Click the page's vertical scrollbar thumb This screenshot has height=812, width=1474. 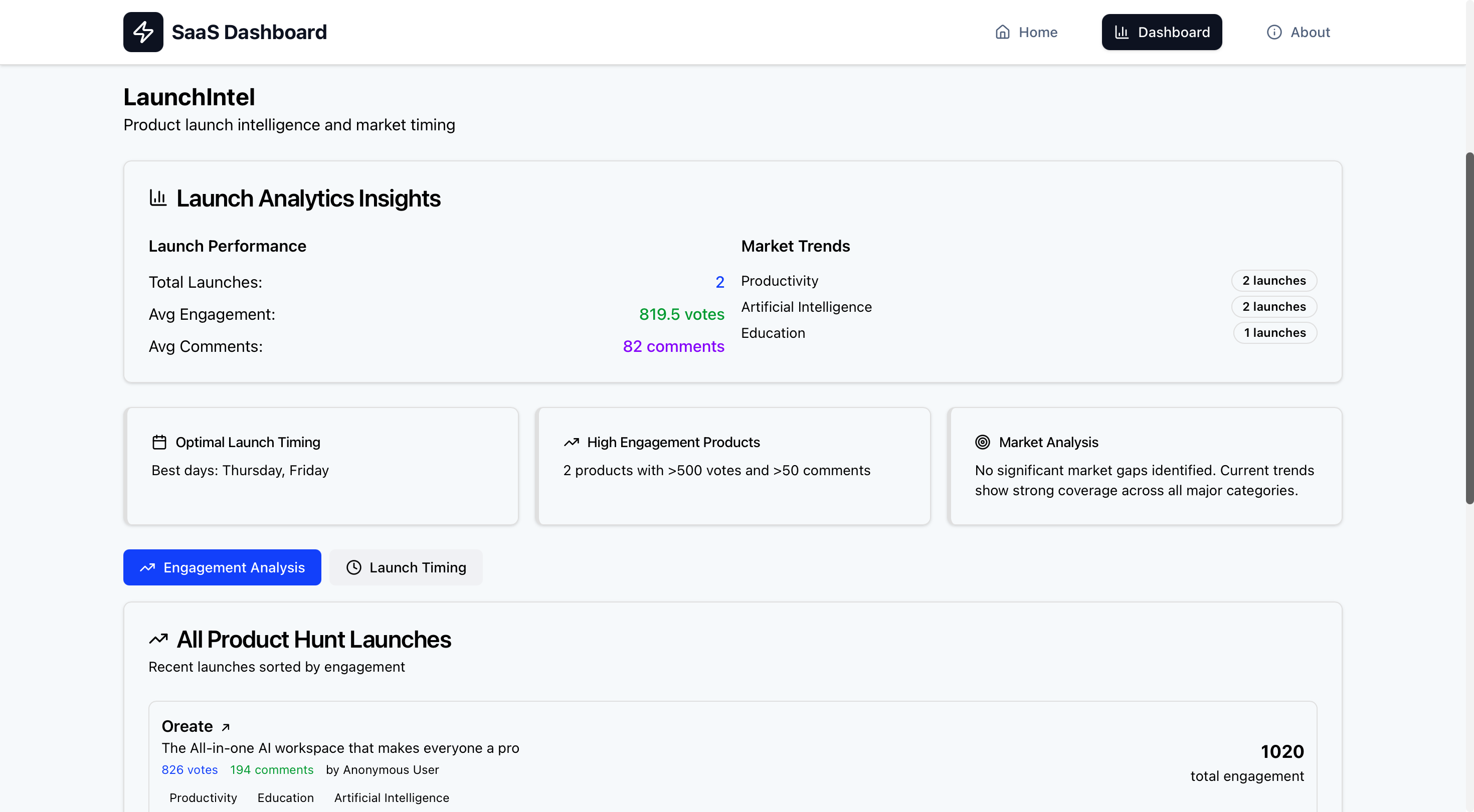tap(1469, 327)
